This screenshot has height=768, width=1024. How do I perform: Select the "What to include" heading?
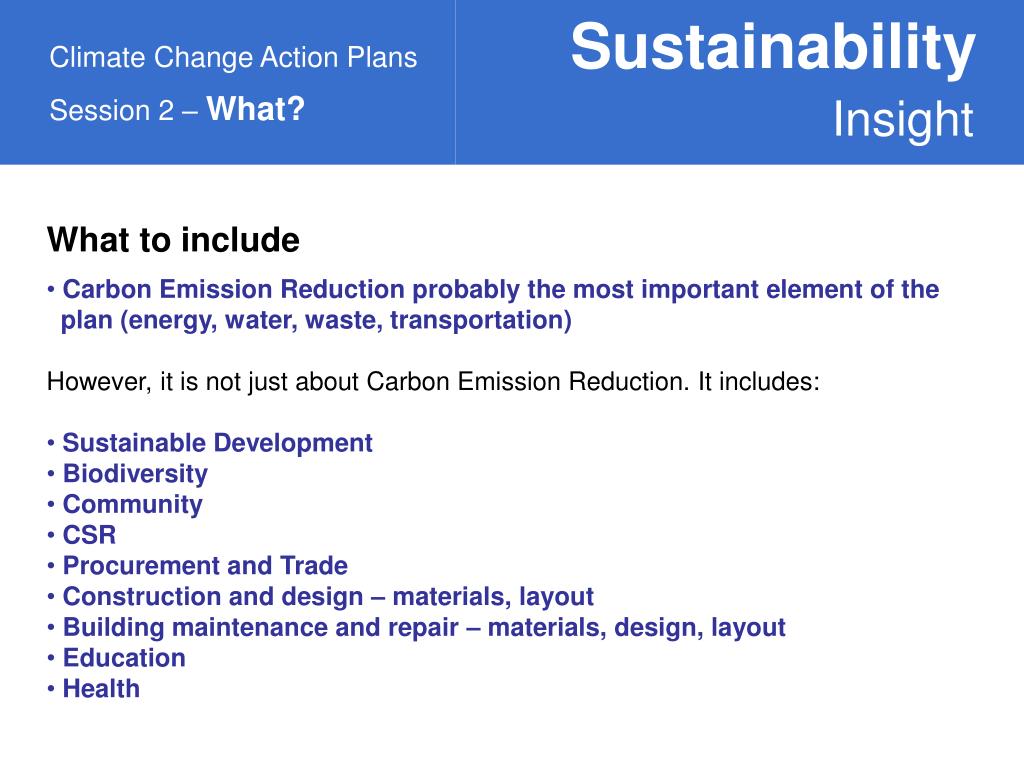pyautogui.click(x=173, y=240)
